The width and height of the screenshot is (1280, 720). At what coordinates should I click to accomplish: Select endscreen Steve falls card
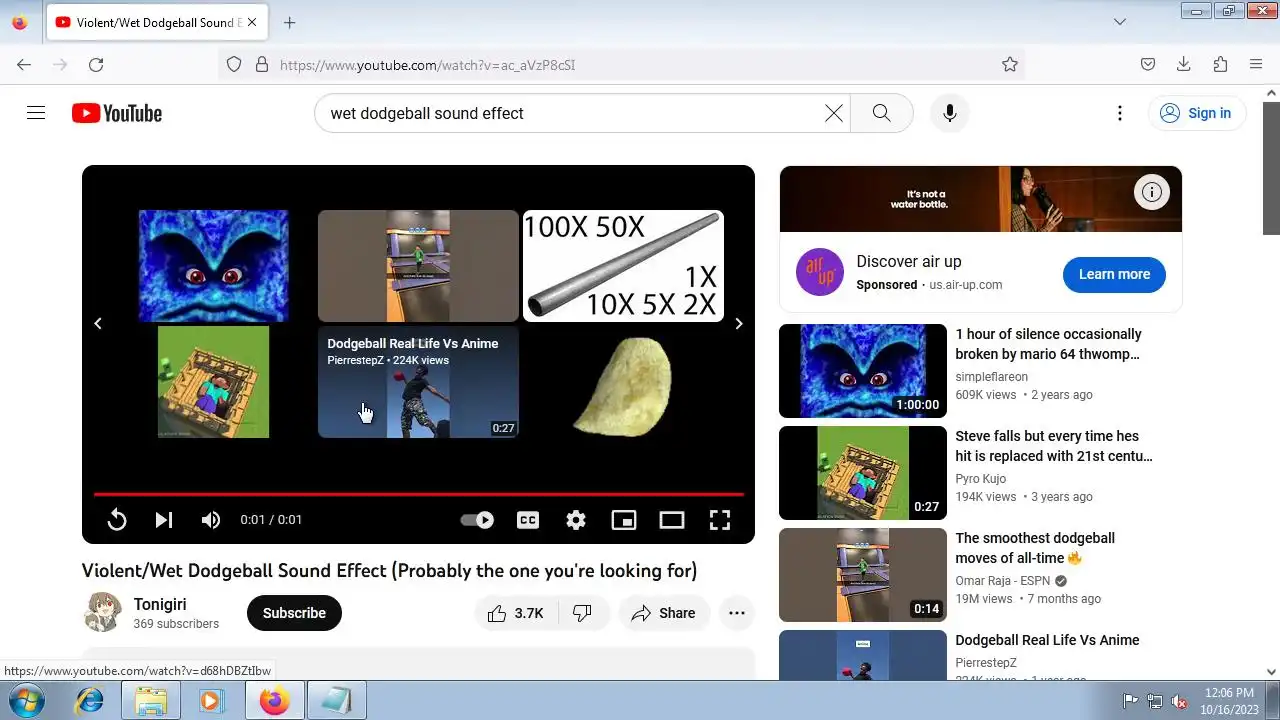click(213, 382)
